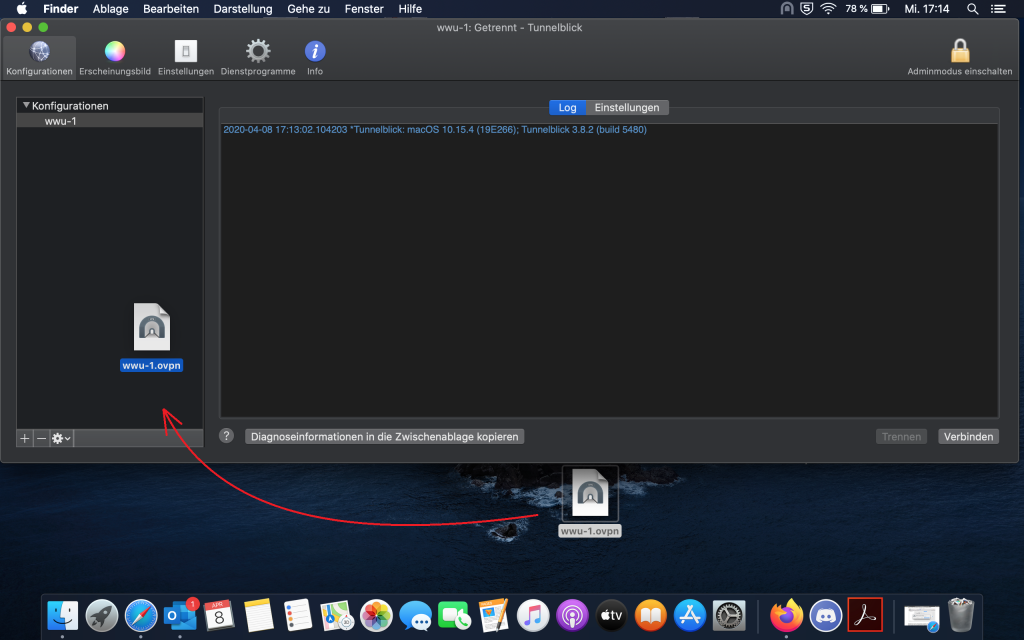Open the Ablage menu
1024x640 pixels.
point(110,8)
